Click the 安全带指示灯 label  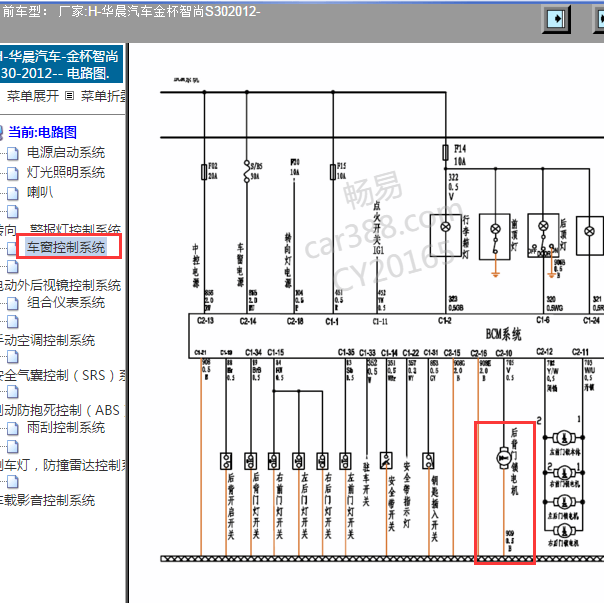(407, 495)
